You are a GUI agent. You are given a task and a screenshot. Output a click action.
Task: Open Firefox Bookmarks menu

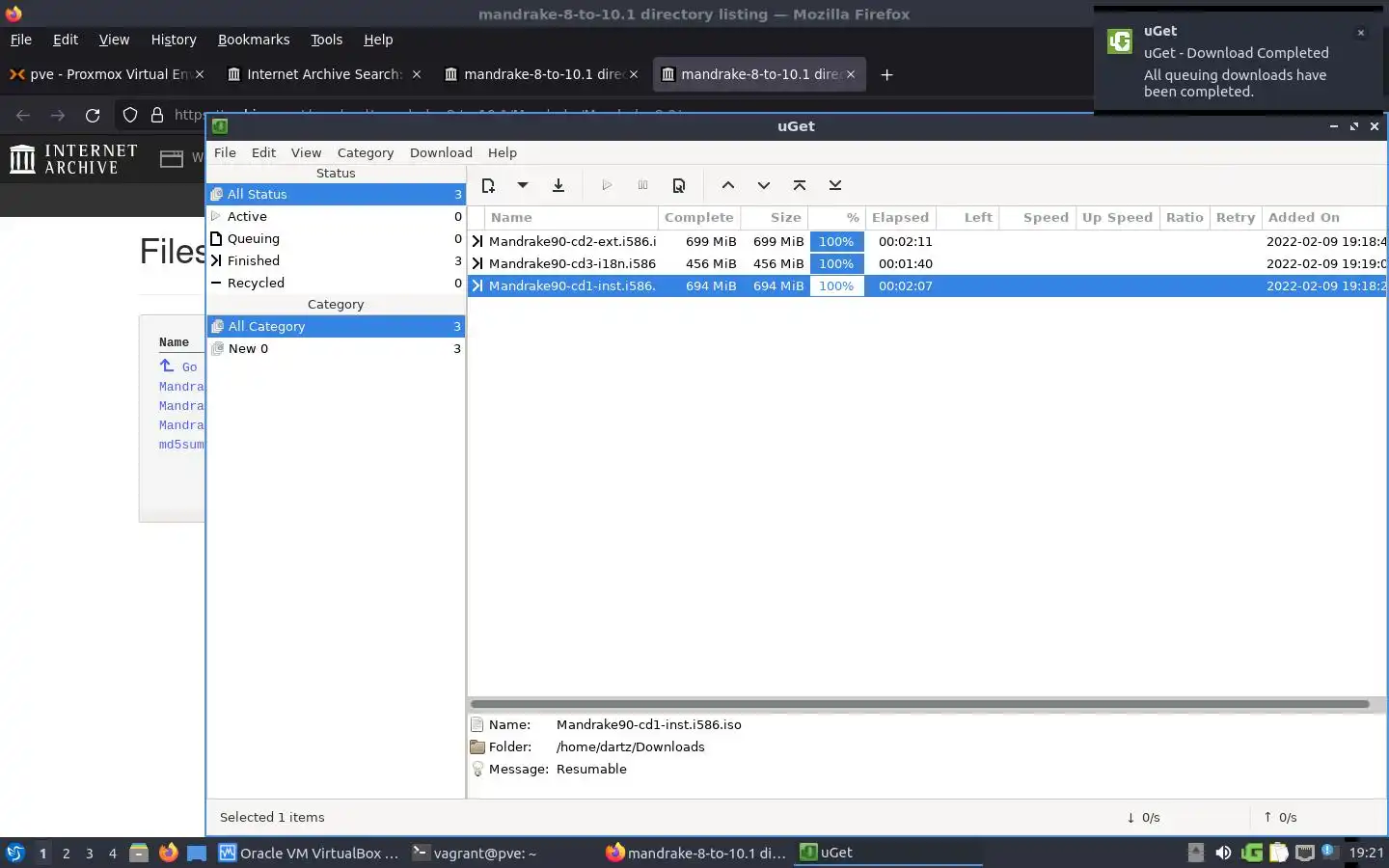pyautogui.click(x=254, y=40)
